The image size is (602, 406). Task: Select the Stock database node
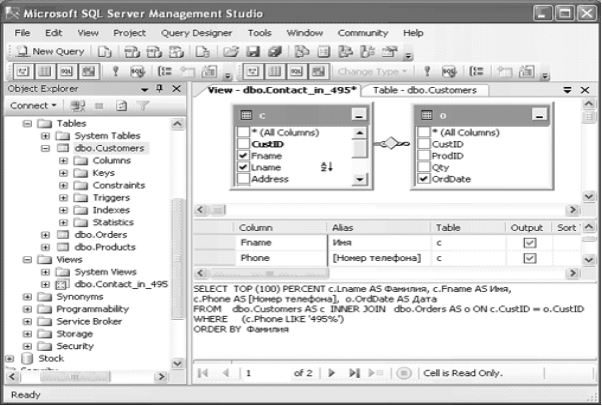(51, 358)
